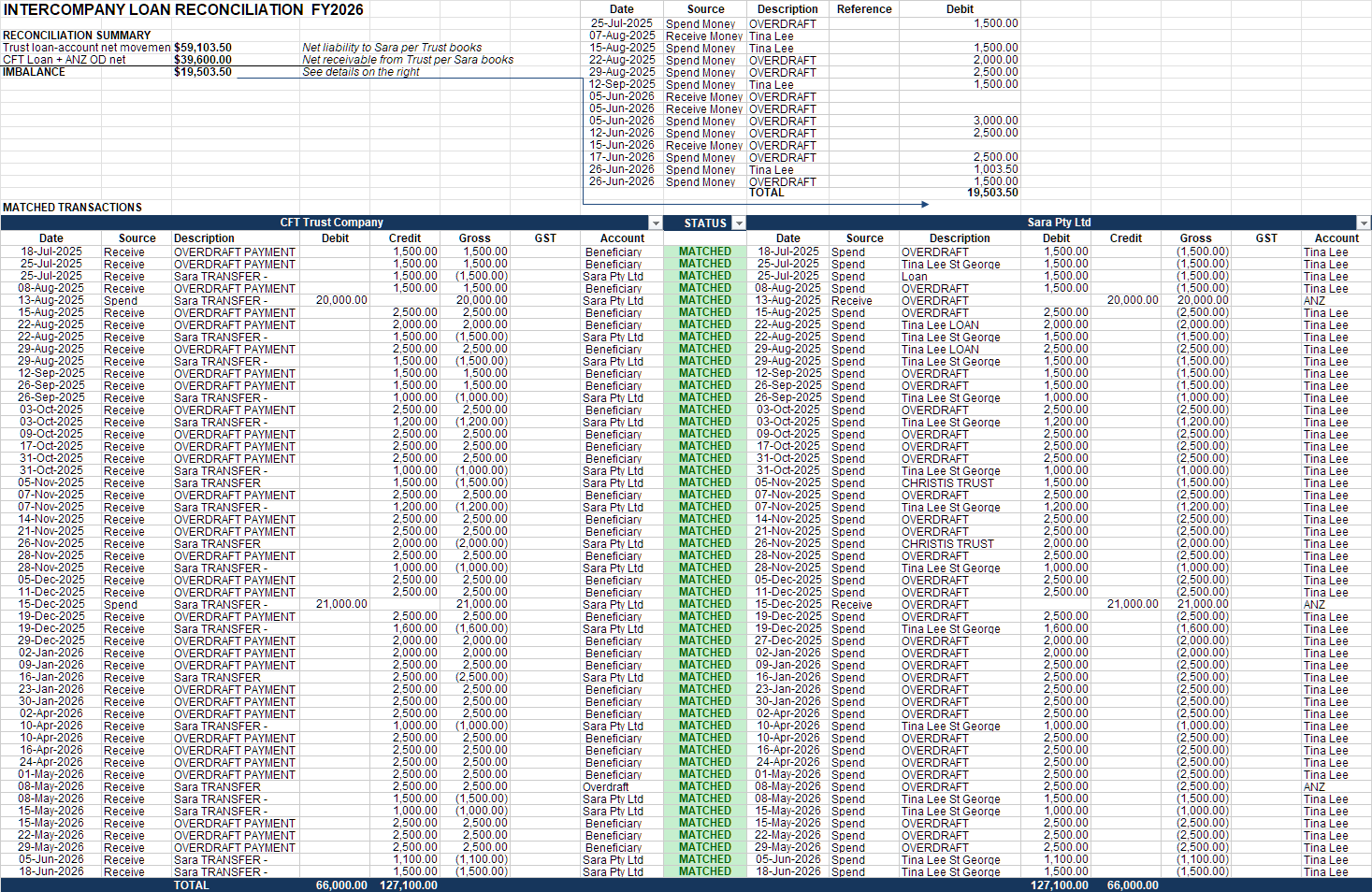This screenshot has width=1372, height=892.
Task: Click the IMBALANCE label cell
Action: [35, 72]
